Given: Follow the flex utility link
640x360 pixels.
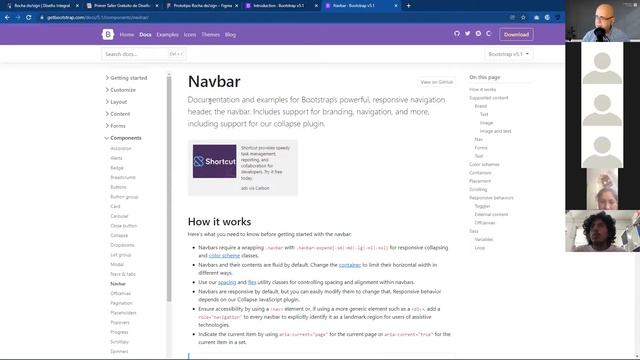Looking at the screenshot, I should click(252, 282).
